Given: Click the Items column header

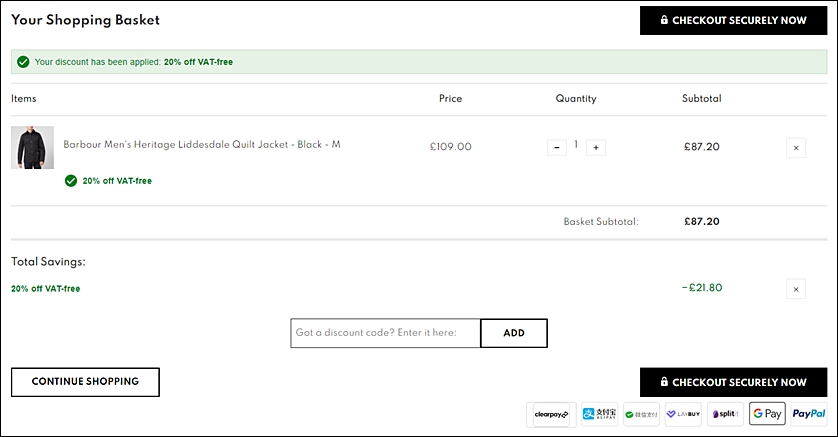Looking at the screenshot, I should (x=24, y=98).
